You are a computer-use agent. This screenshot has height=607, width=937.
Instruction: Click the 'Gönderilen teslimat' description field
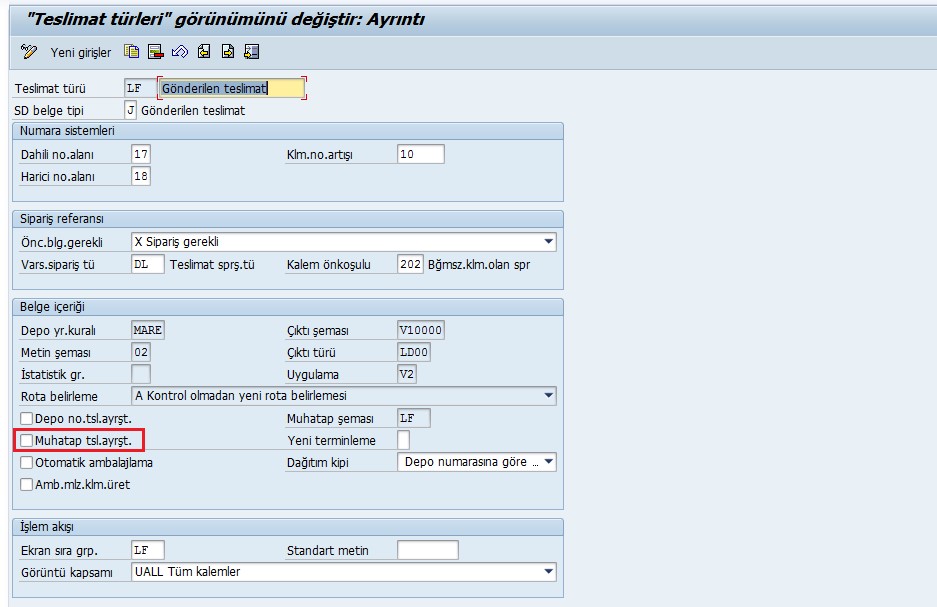(x=230, y=88)
